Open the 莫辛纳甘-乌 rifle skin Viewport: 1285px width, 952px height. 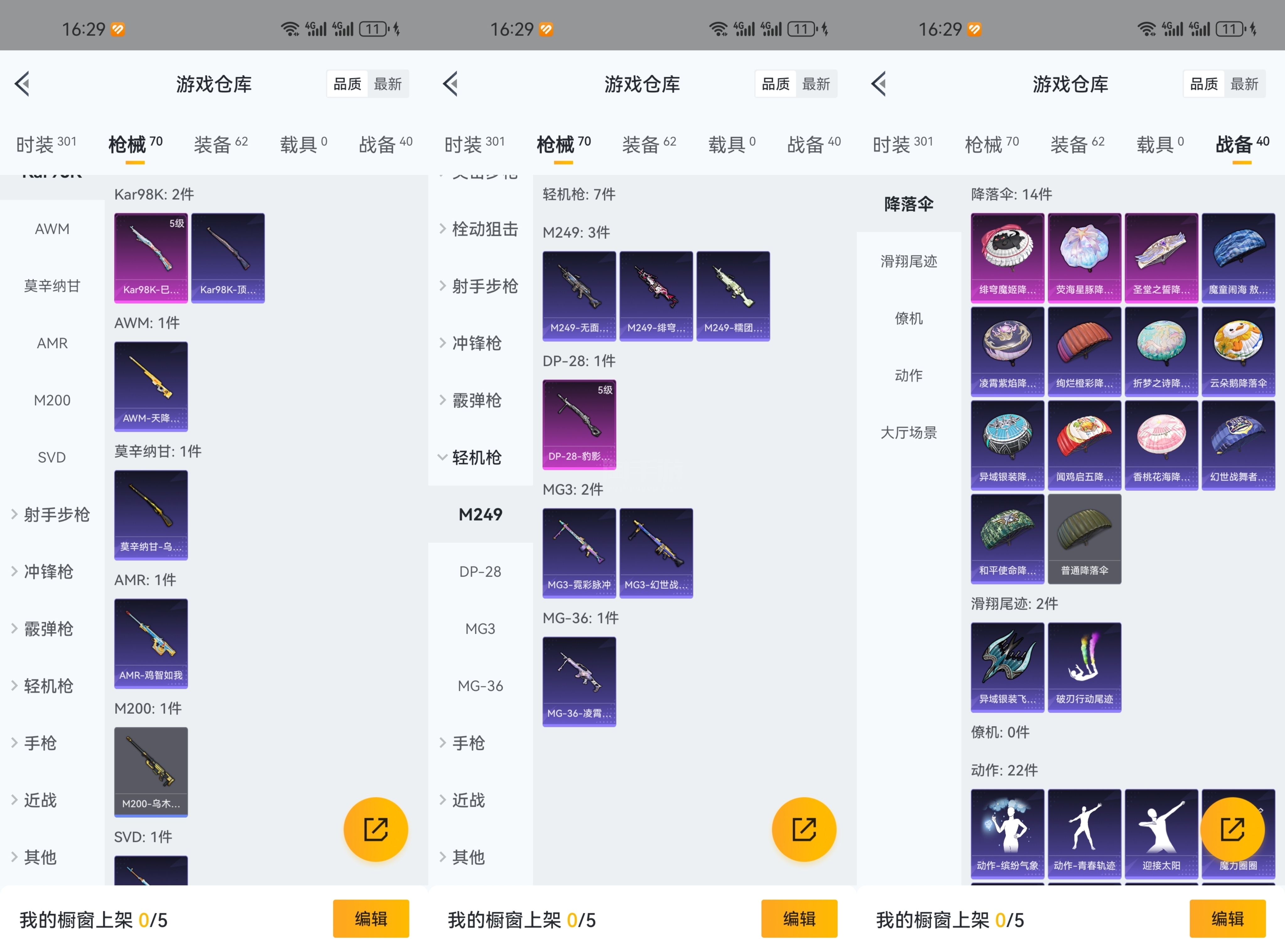151,515
